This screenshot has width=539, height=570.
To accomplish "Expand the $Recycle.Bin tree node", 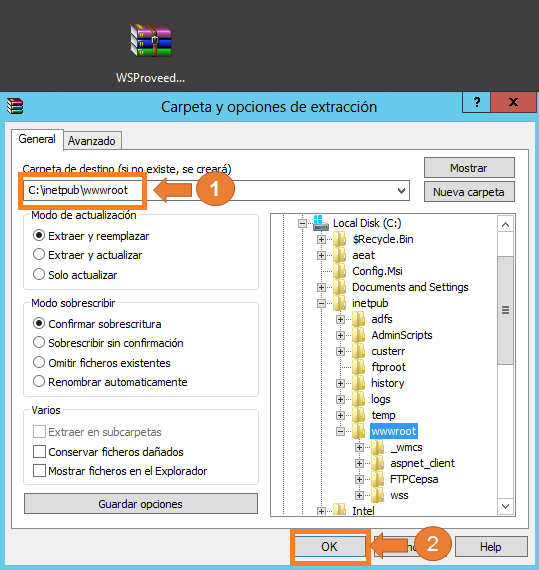I will [x=321, y=239].
